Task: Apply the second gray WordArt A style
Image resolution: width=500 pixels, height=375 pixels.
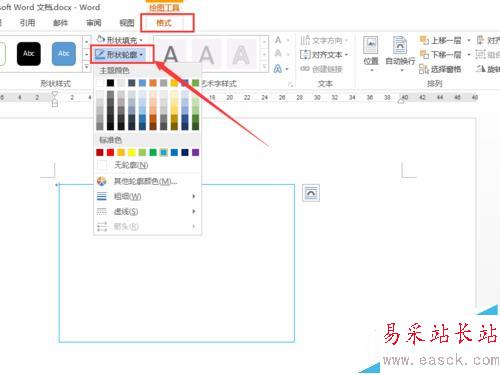Action: point(206,54)
